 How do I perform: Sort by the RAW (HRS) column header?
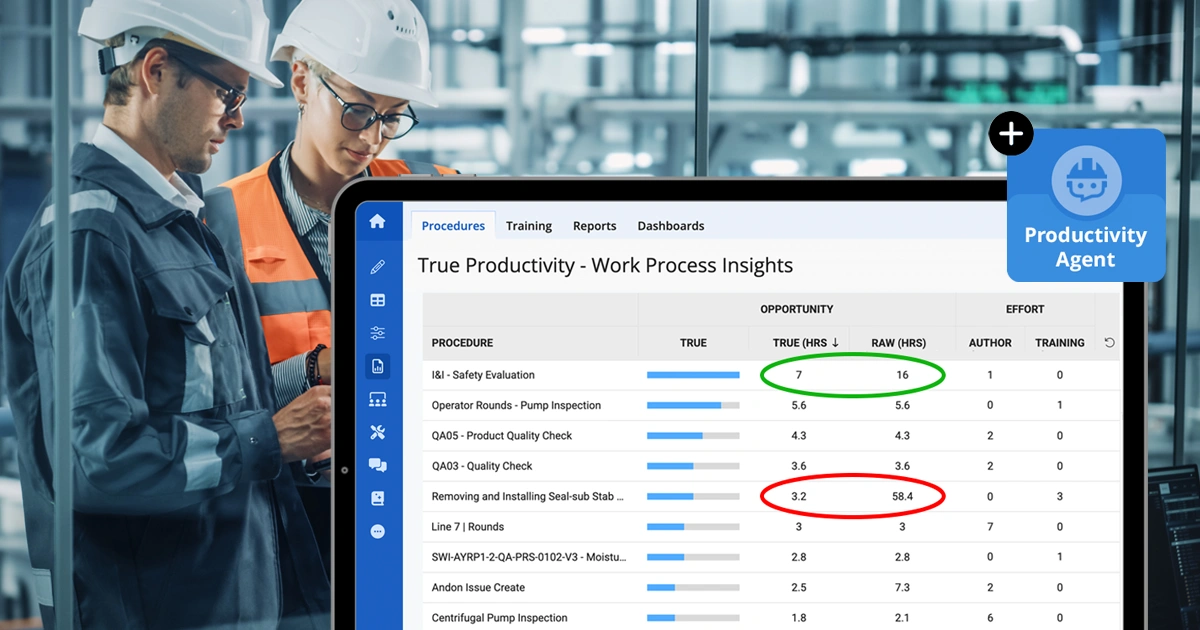pos(898,343)
